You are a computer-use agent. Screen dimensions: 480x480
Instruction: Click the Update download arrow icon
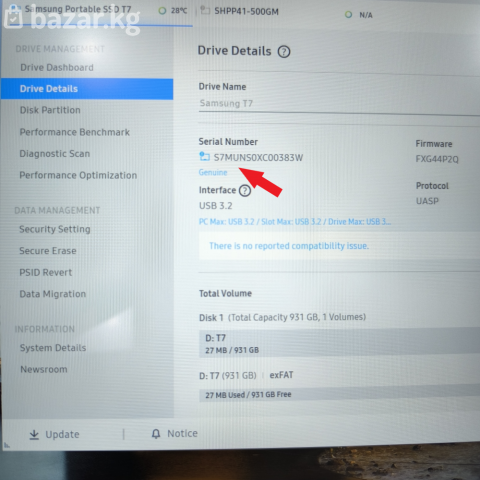click(x=34, y=434)
